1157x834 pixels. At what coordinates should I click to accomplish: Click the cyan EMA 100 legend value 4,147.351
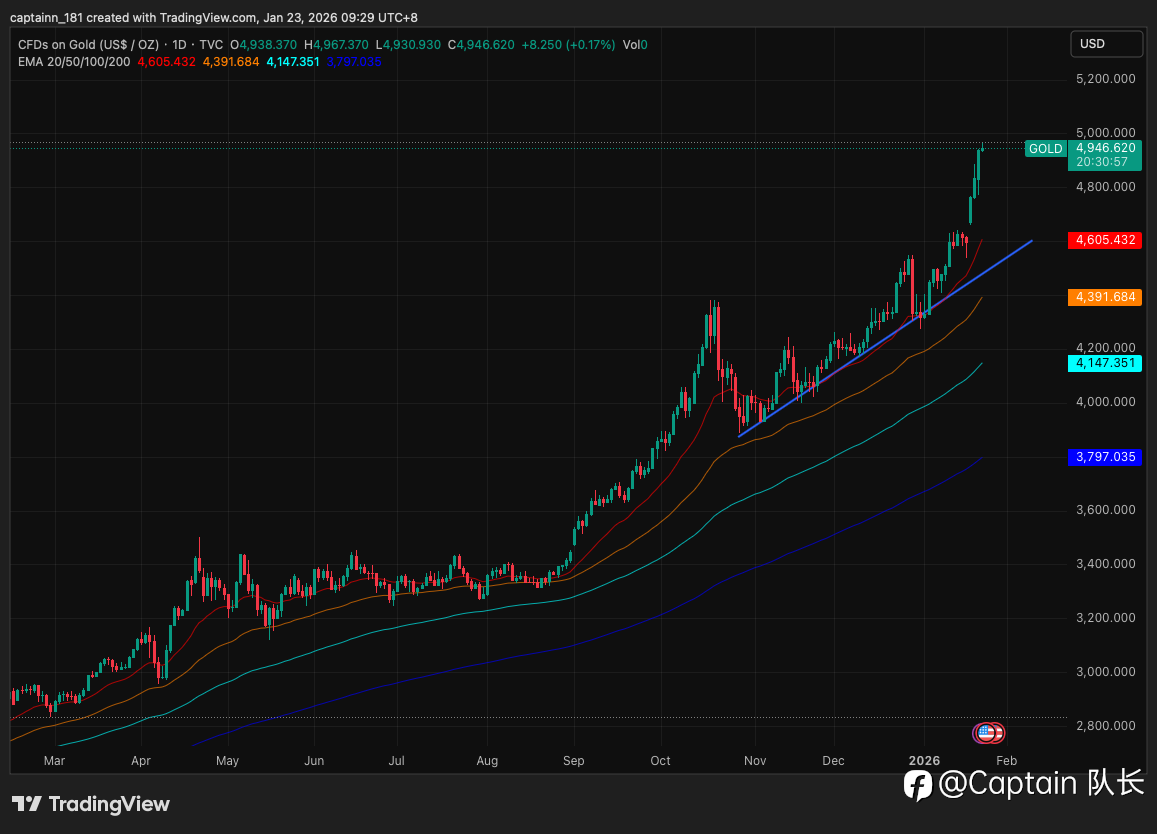pos(293,62)
